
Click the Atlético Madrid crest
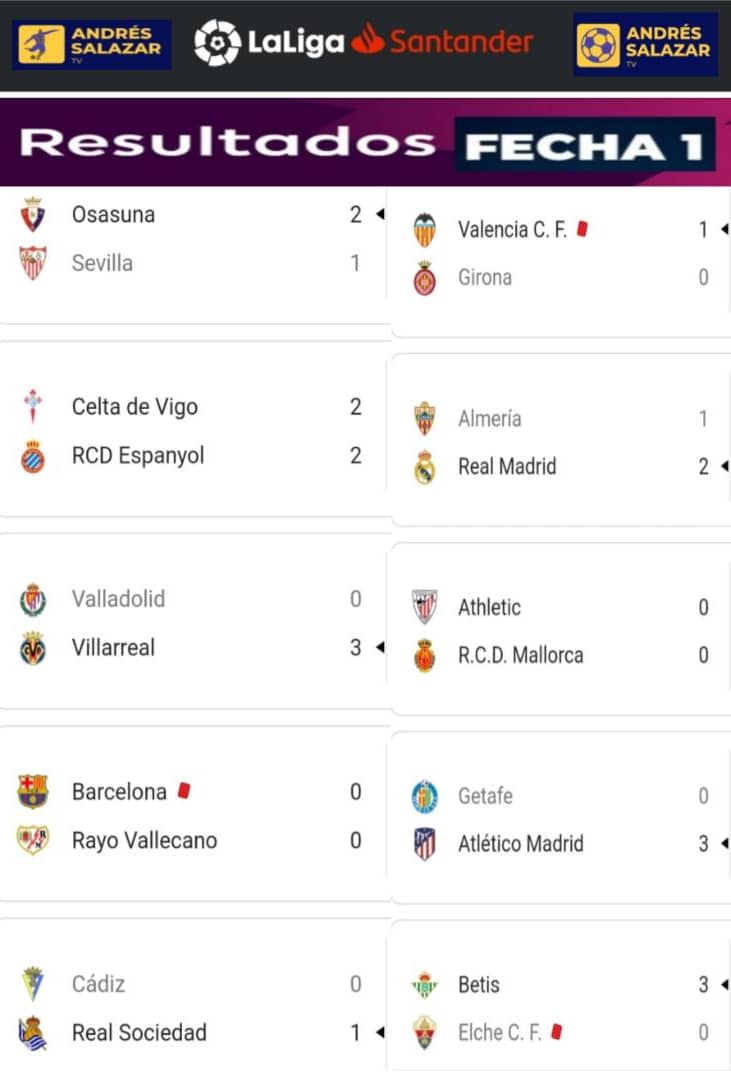click(425, 844)
